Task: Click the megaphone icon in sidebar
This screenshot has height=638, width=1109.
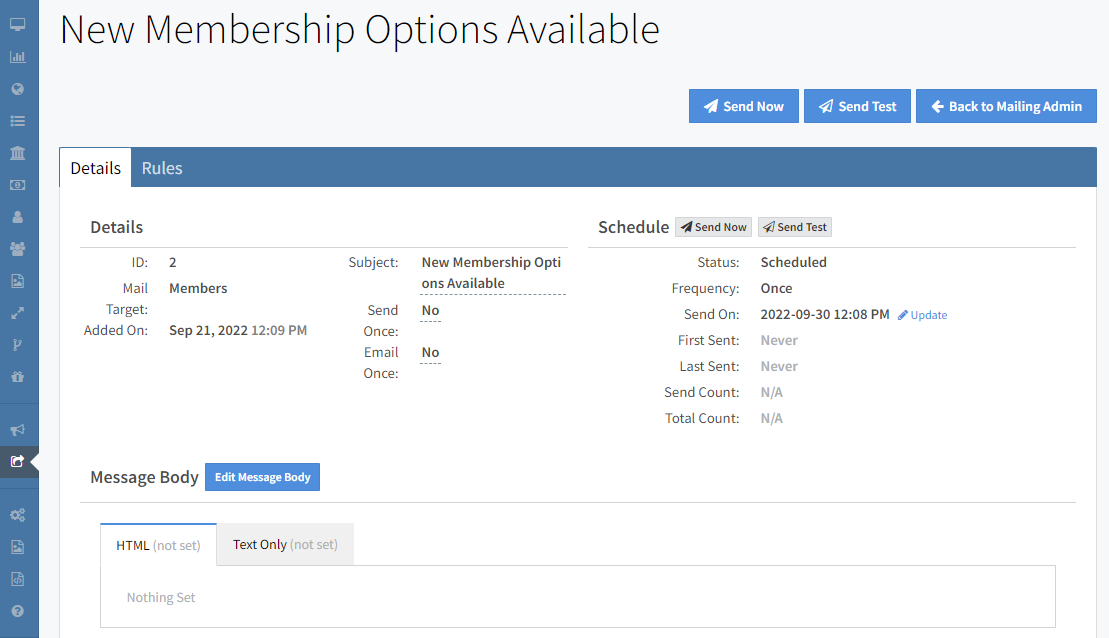Action: coord(17,430)
